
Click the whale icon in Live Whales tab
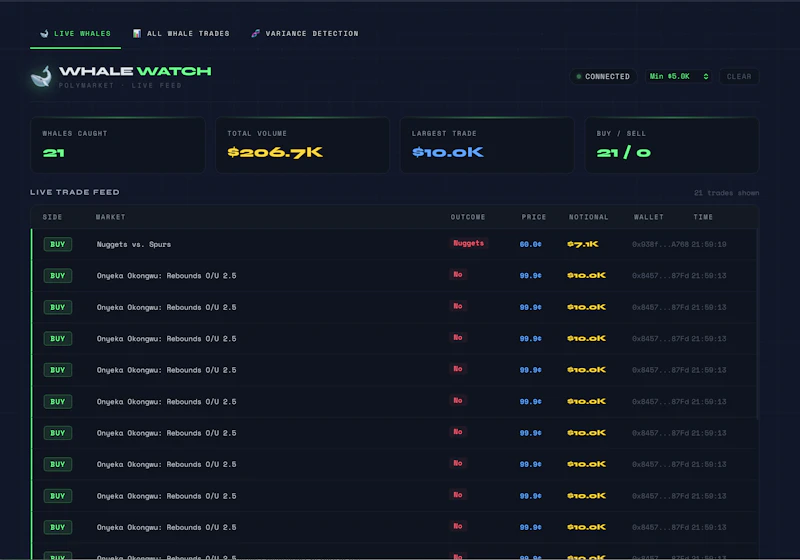pyautogui.click(x=44, y=34)
